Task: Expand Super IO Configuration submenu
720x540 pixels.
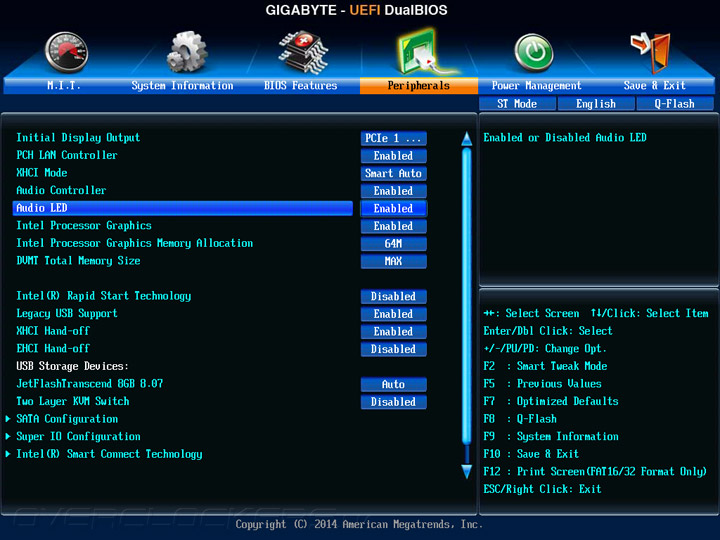Action: [x=79, y=436]
